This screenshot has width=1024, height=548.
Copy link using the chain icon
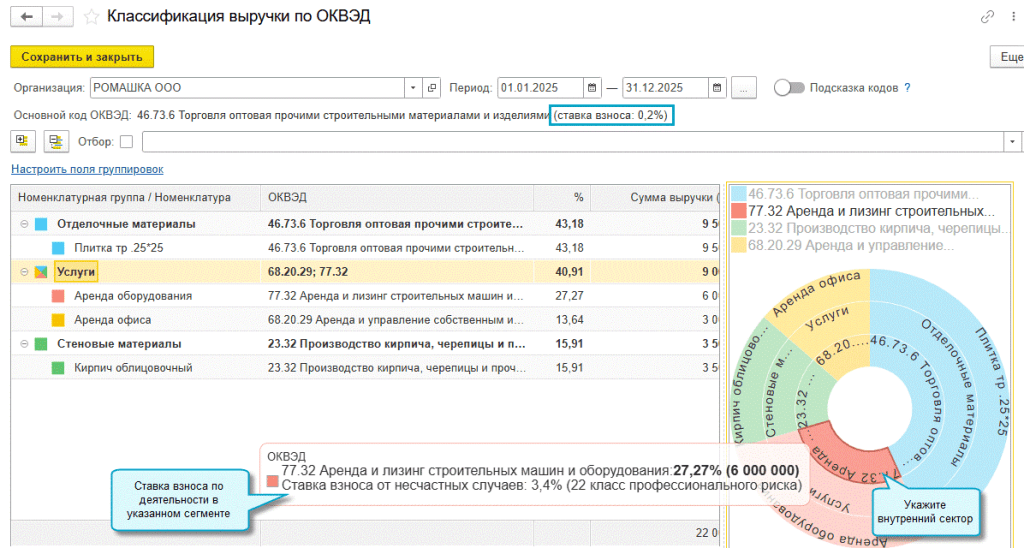(x=987, y=17)
